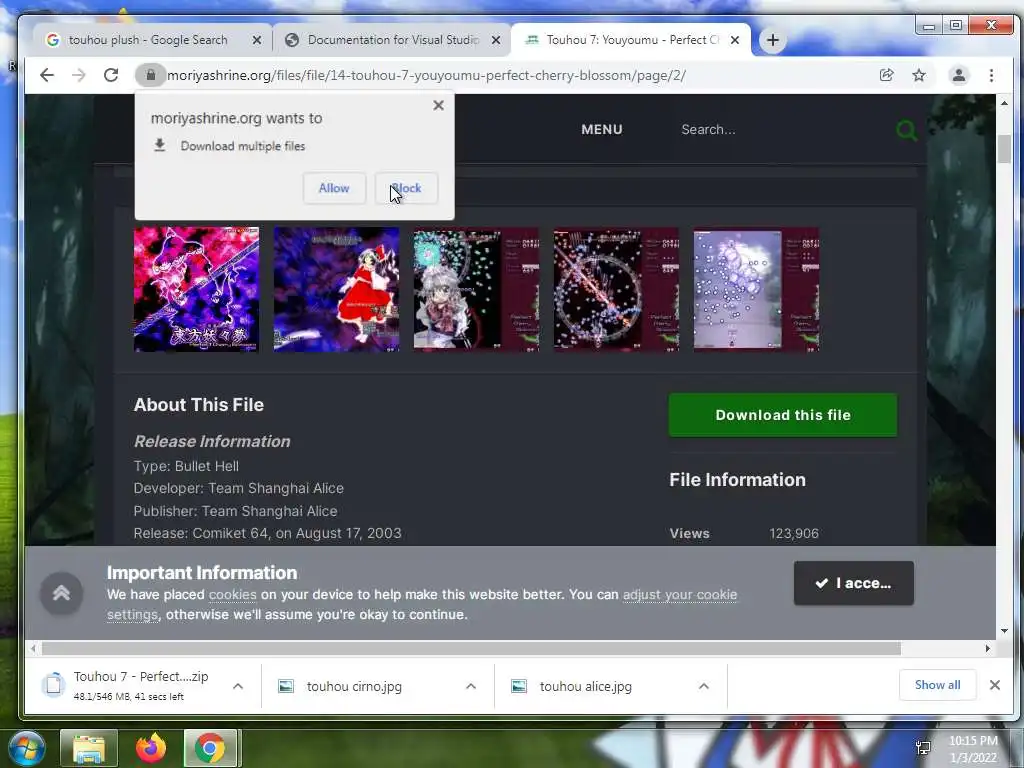Click the address bar URL
The width and height of the screenshot is (1024, 768).
pos(426,75)
